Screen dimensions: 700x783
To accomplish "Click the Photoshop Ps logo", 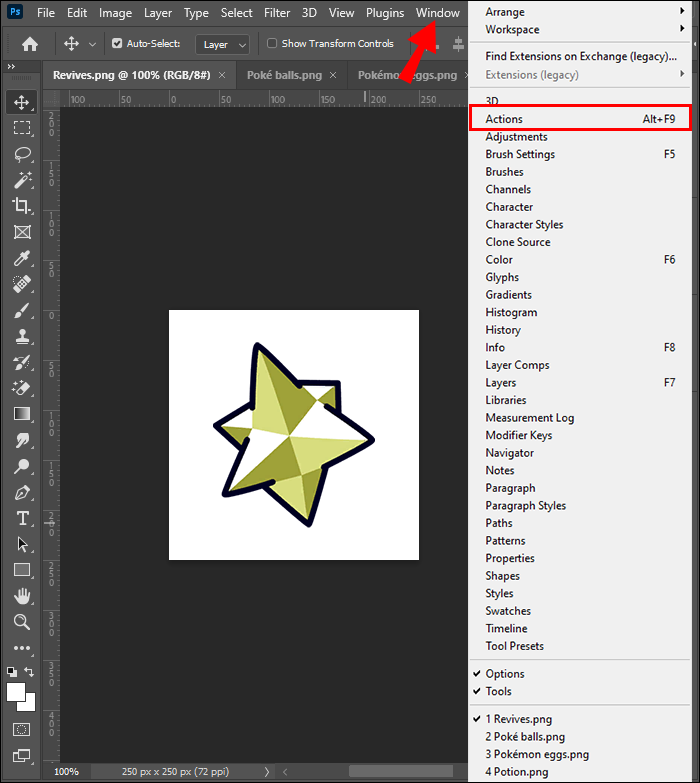I will (x=15, y=11).
